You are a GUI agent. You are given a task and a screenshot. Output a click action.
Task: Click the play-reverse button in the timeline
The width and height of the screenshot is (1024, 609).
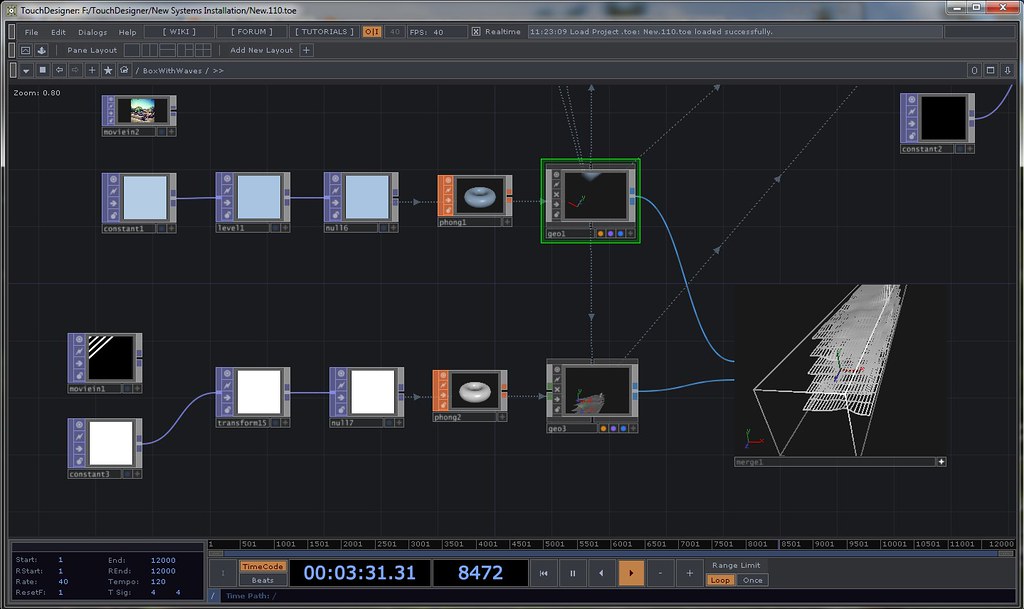coord(601,573)
